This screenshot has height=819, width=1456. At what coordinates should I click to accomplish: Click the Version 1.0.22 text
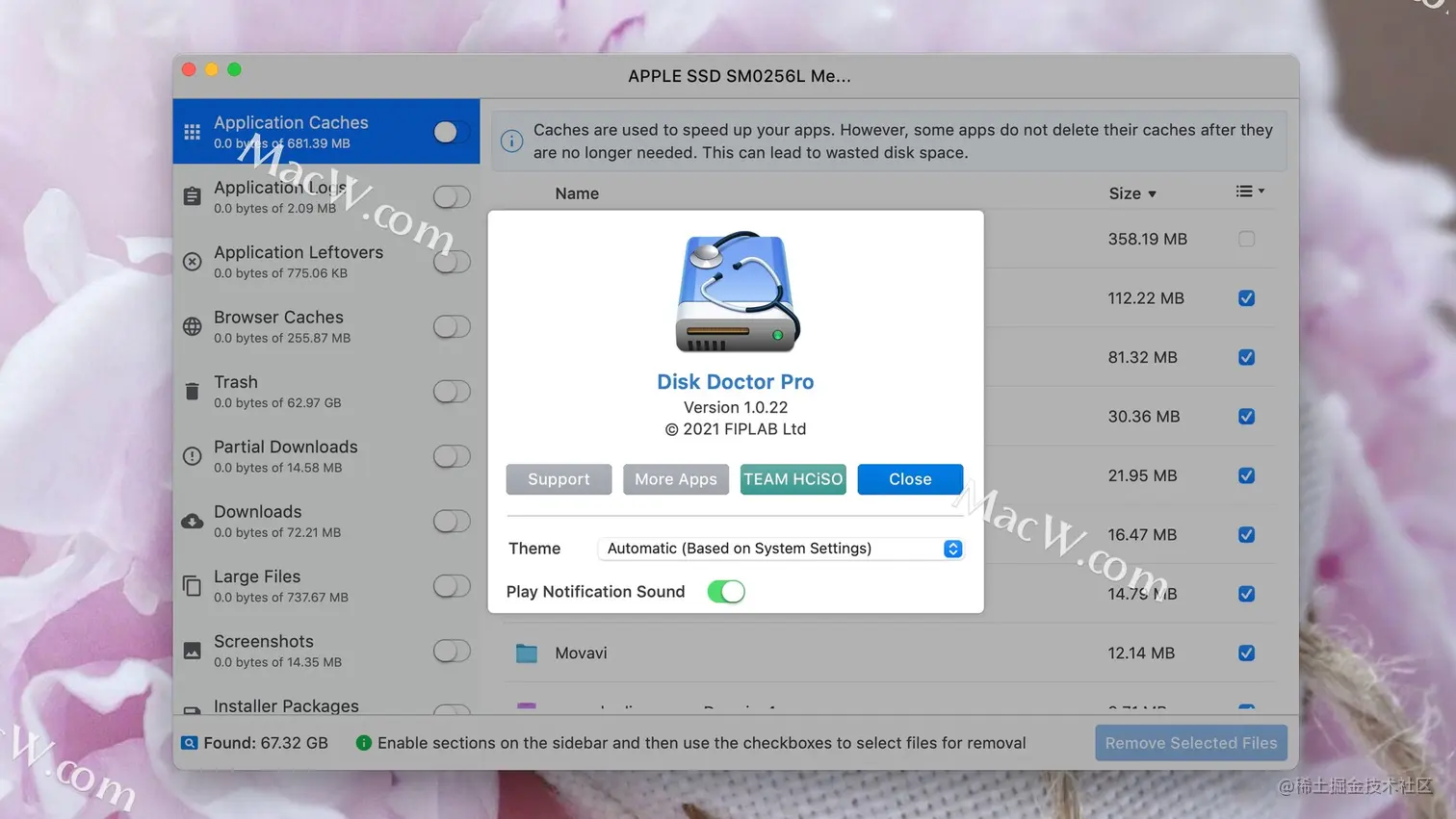(x=736, y=407)
